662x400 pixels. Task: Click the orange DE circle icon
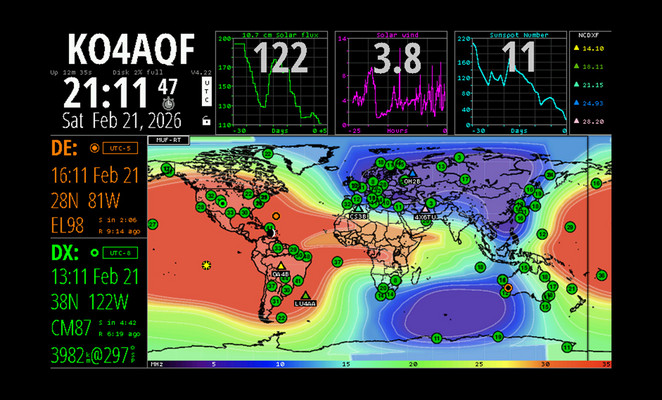coord(95,148)
